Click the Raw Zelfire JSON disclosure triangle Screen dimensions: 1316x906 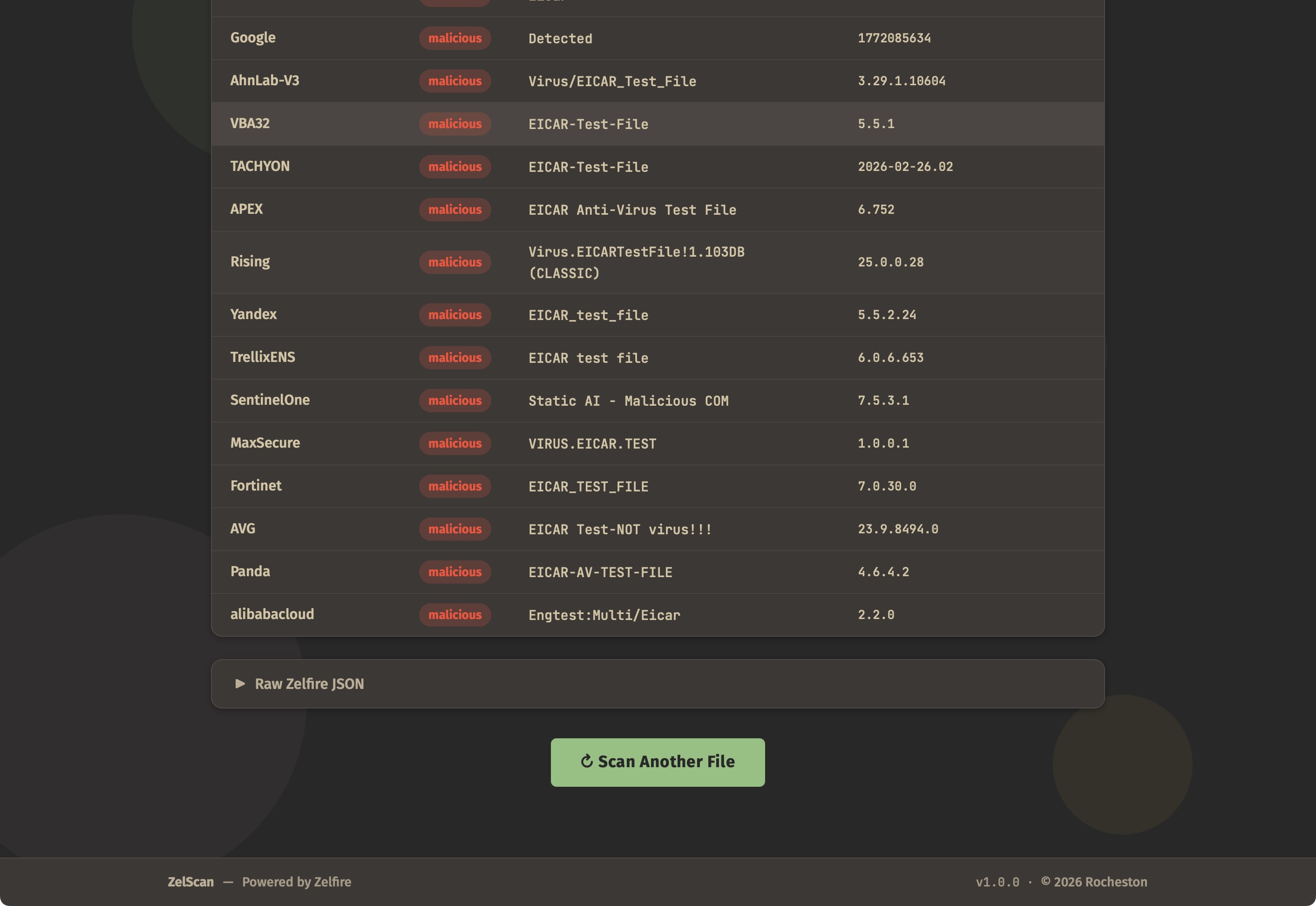[x=240, y=683]
